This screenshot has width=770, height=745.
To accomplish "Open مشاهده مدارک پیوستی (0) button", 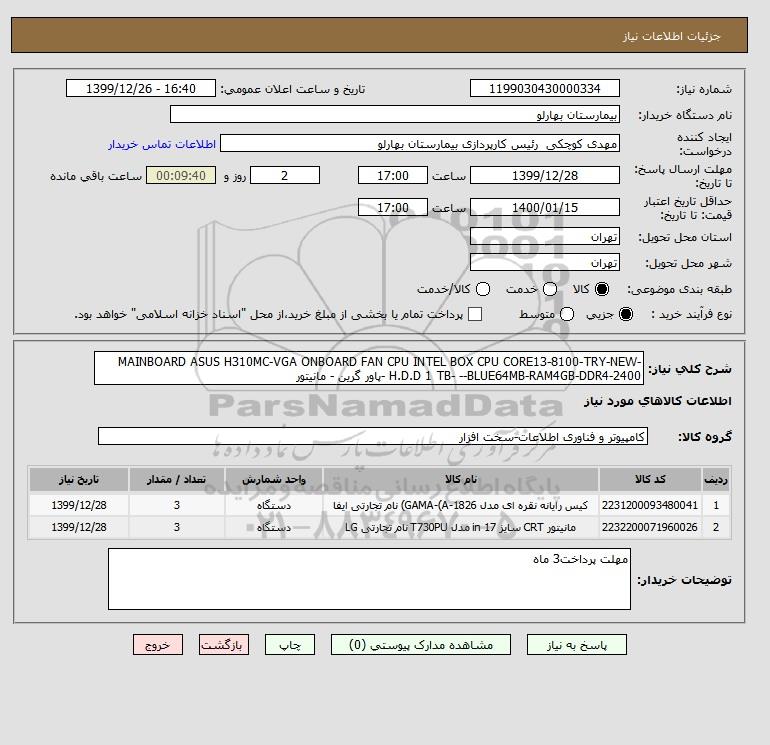I will [421, 644].
